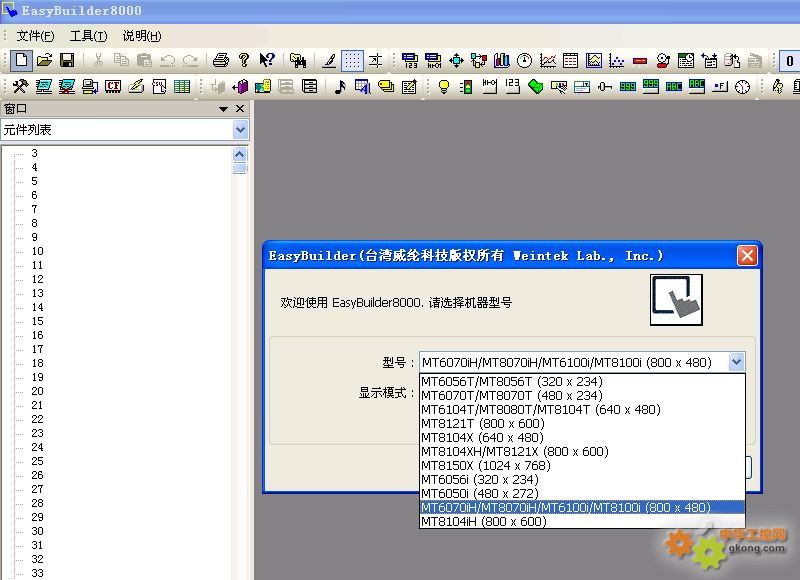Image resolution: width=800 pixels, height=580 pixels.
Task: Open the 窗口 panel options arrow
Action: [x=223, y=109]
